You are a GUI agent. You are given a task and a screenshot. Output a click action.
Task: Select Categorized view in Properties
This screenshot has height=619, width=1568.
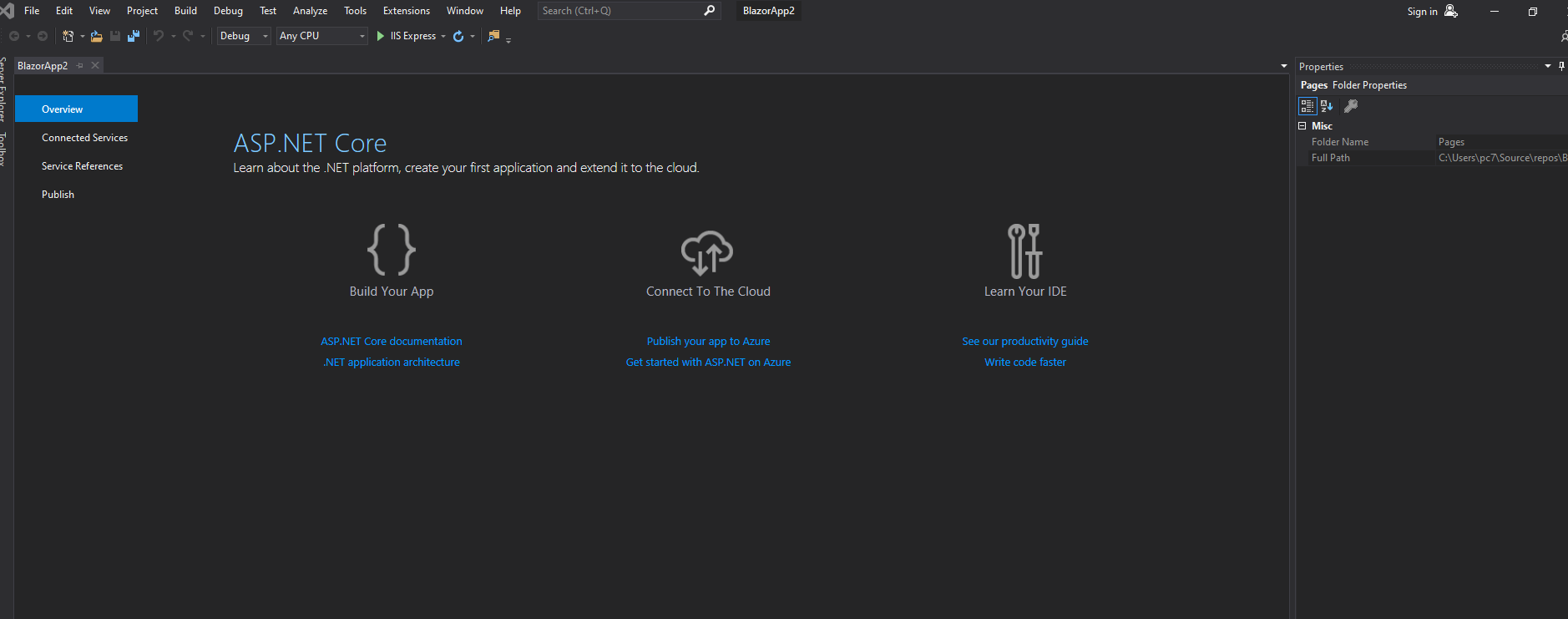pos(1308,106)
